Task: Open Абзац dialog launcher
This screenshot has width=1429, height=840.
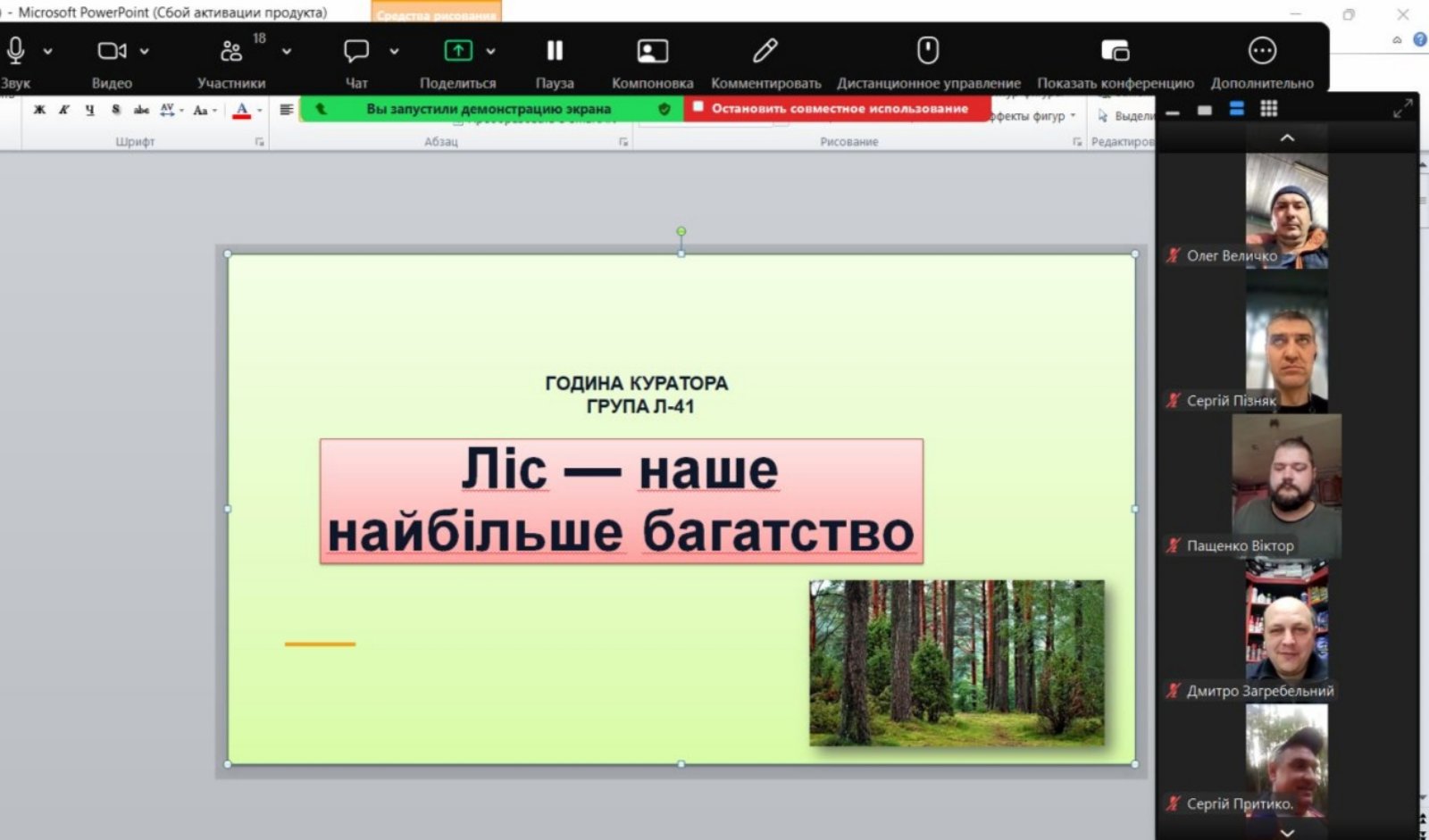Action: pyautogui.click(x=623, y=142)
